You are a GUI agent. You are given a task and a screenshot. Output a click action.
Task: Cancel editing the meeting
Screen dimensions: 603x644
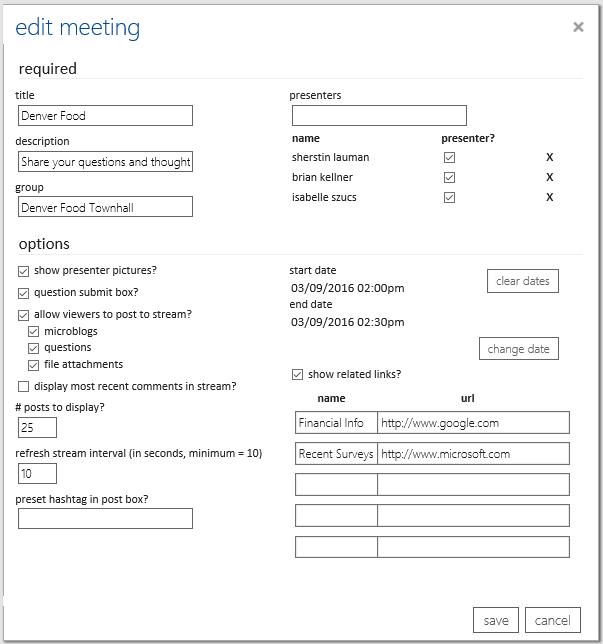(x=552, y=620)
